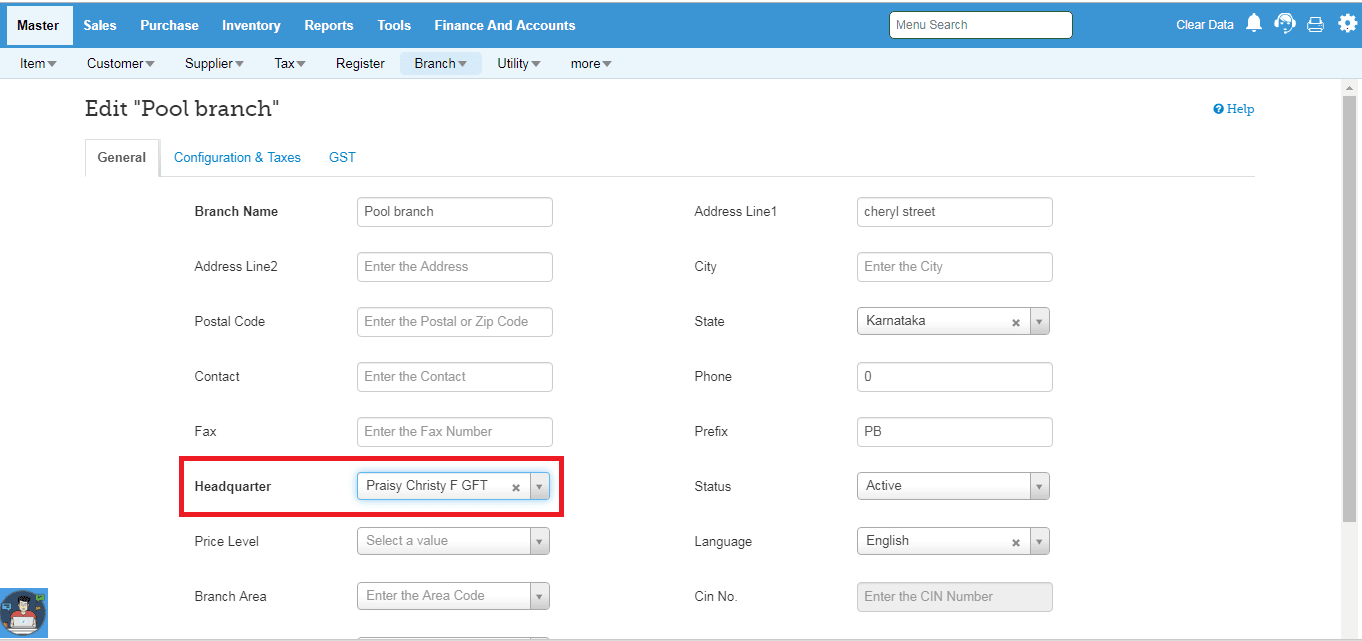Click the printer icon
The image size is (1362, 641).
point(1316,25)
